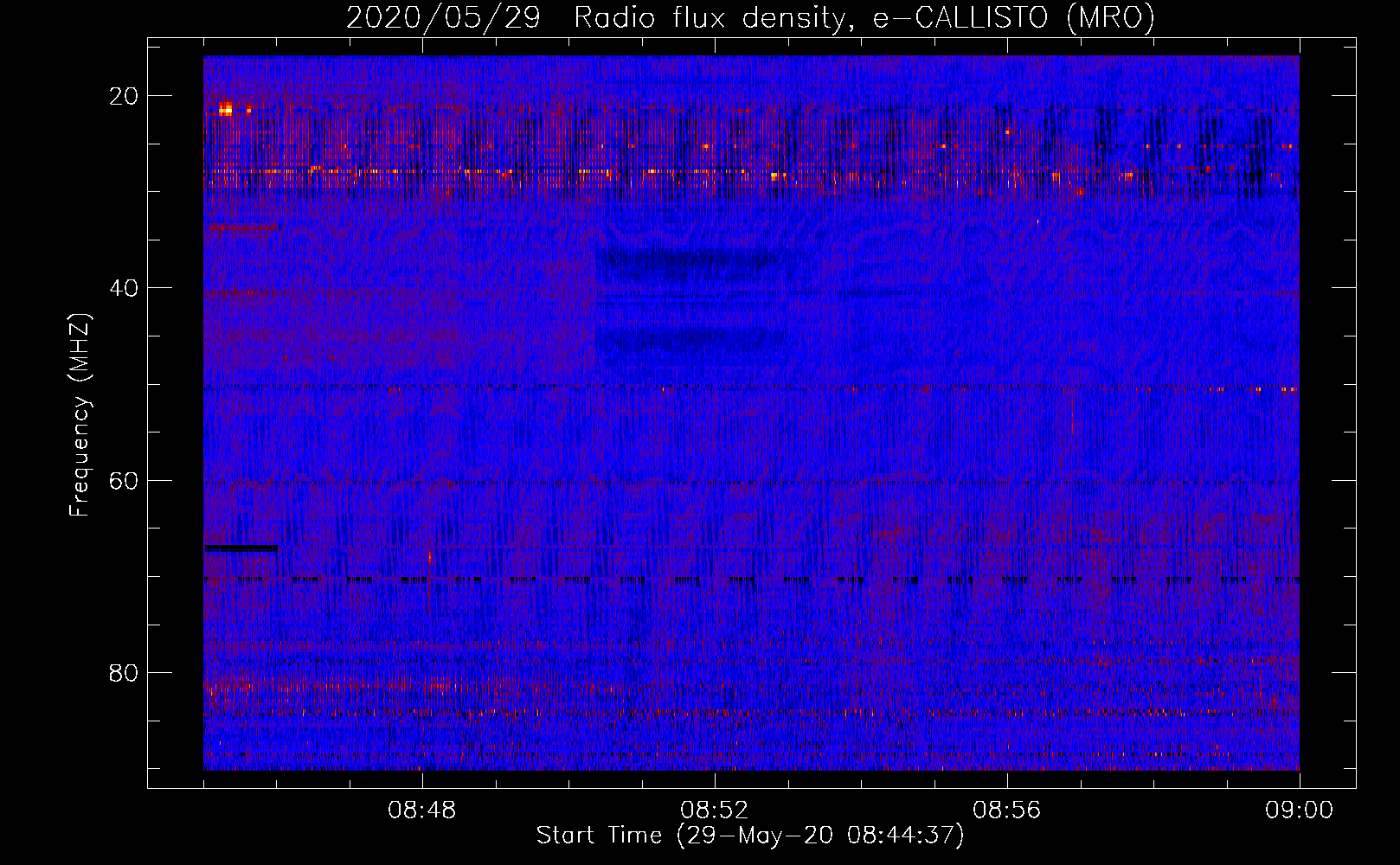Click the 08:56 time tick label
The width and height of the screenshot is (1400, 865).
[1007, 811]
